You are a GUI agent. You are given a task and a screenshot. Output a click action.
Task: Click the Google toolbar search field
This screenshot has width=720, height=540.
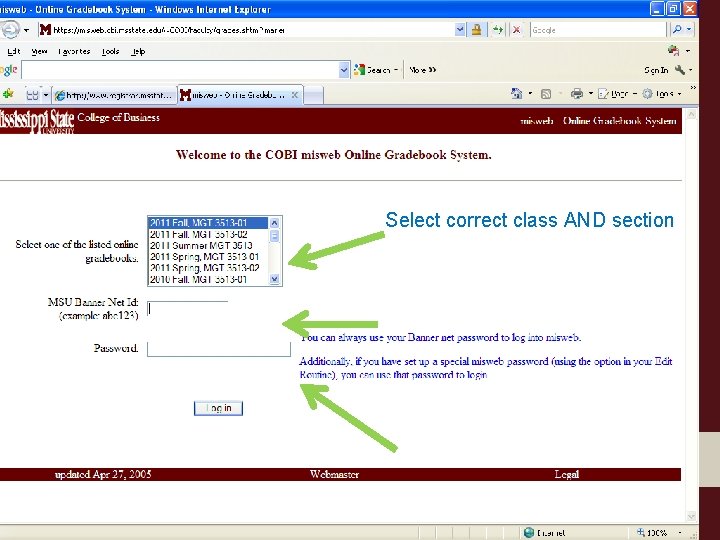tap(180, 70)
